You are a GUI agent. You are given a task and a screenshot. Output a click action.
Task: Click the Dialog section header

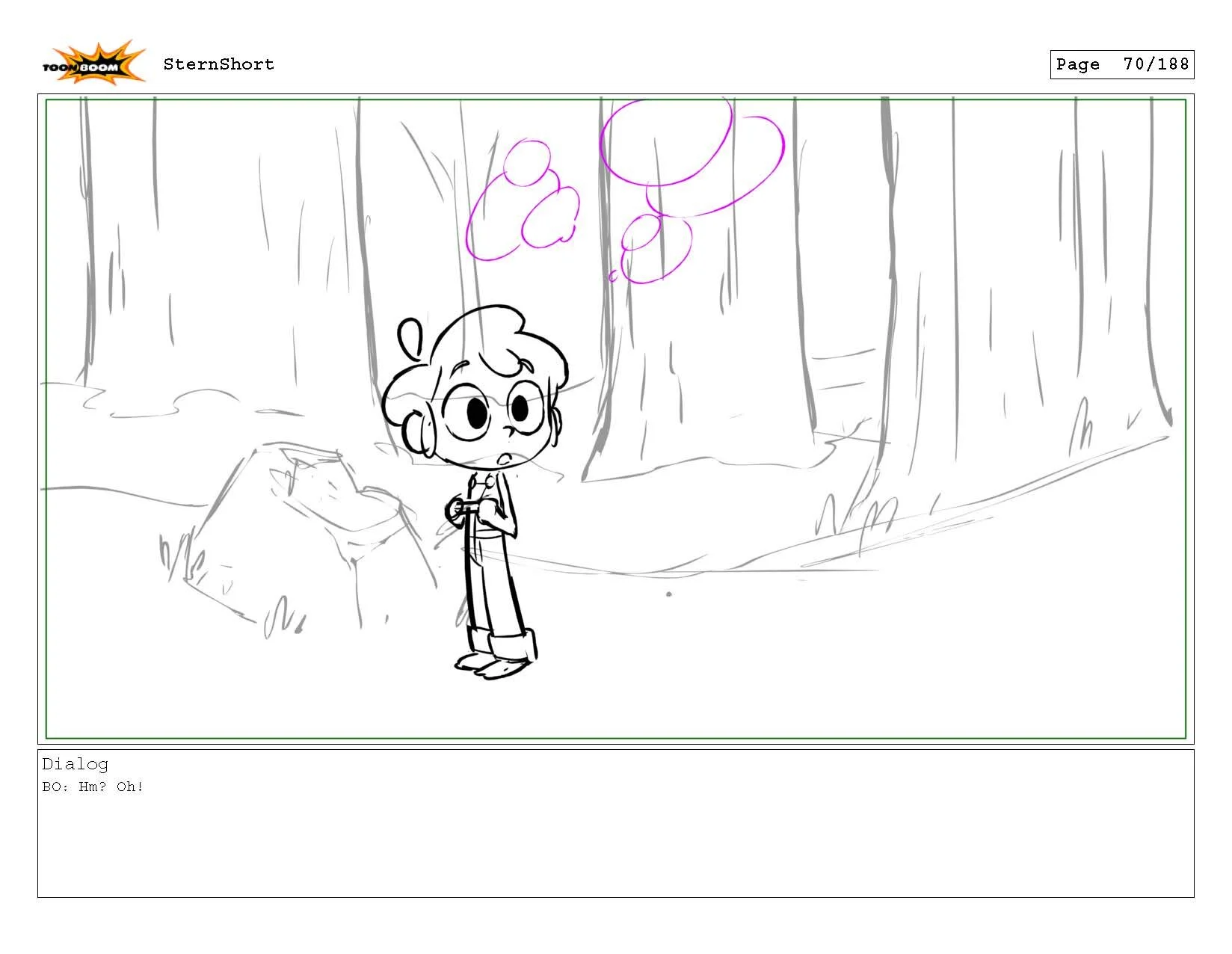coord(75,763)
